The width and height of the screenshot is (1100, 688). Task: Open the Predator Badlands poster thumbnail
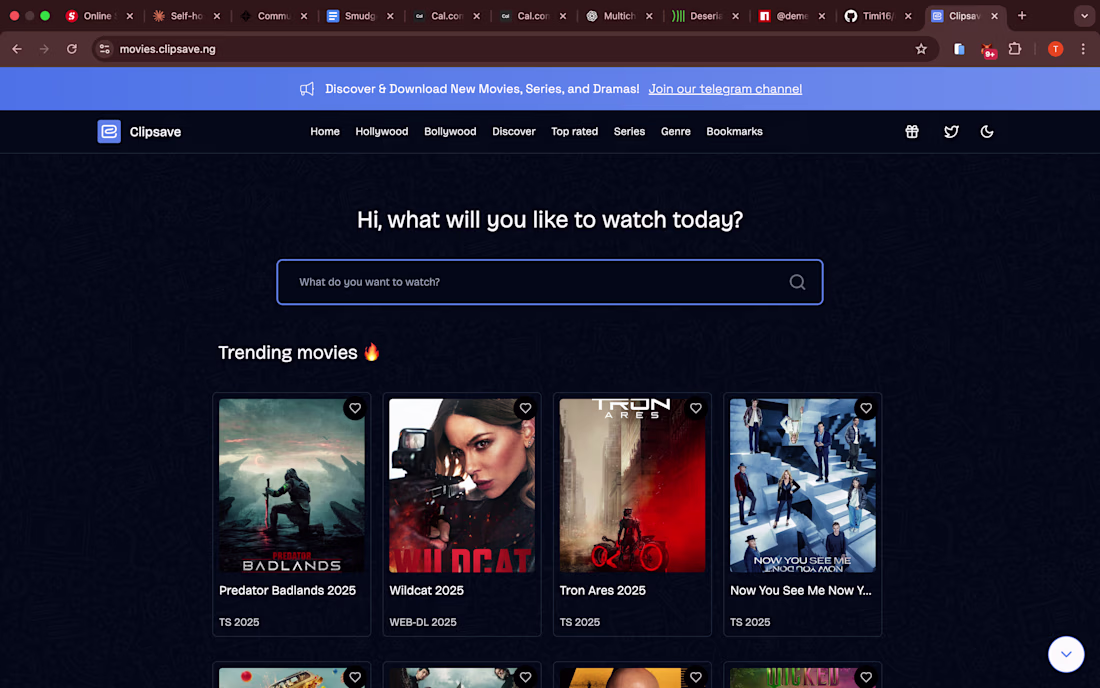(x=292, y=485)
